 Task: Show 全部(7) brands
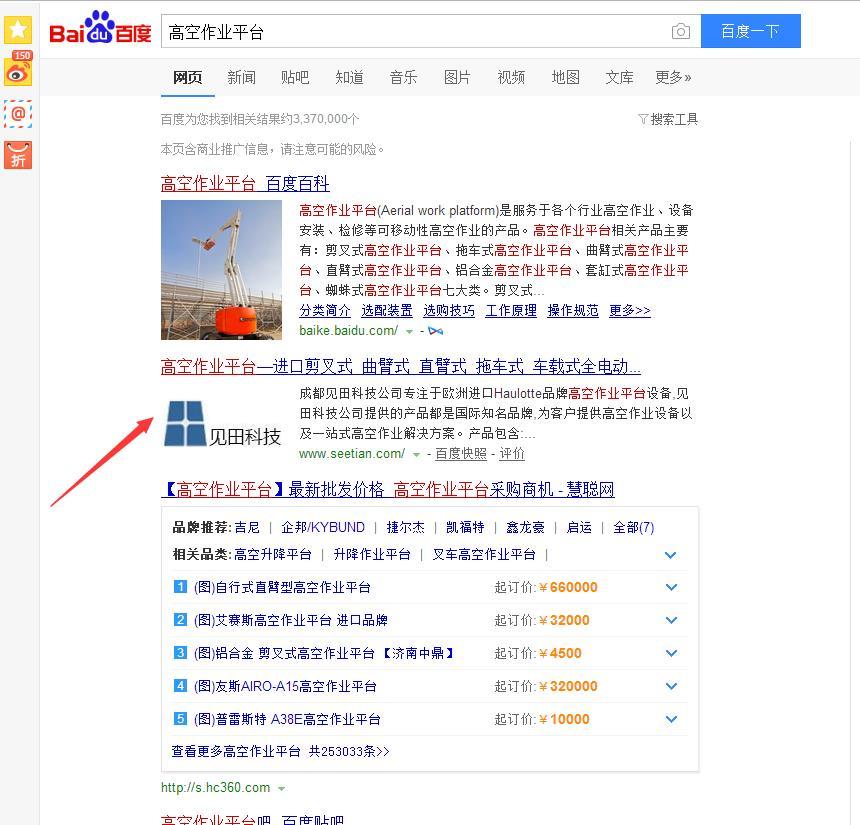point(633,527)
